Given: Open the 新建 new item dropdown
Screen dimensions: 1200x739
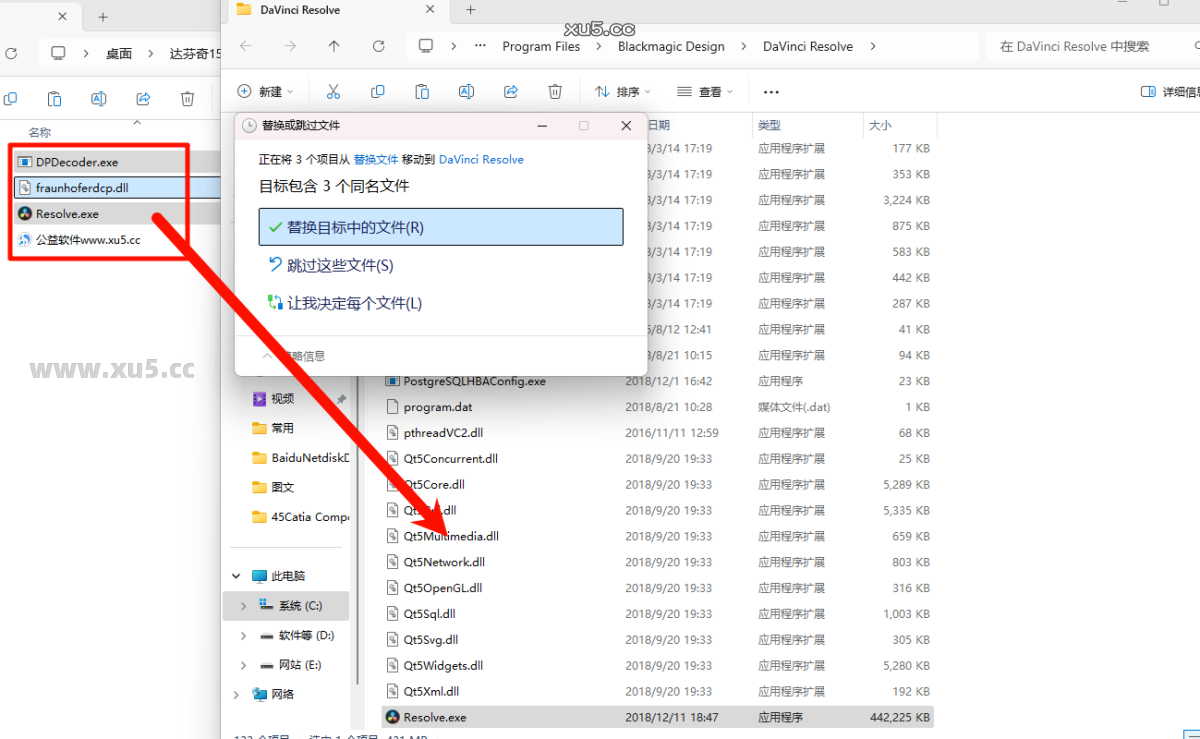Looking at the screenshot, I should 265,91.
